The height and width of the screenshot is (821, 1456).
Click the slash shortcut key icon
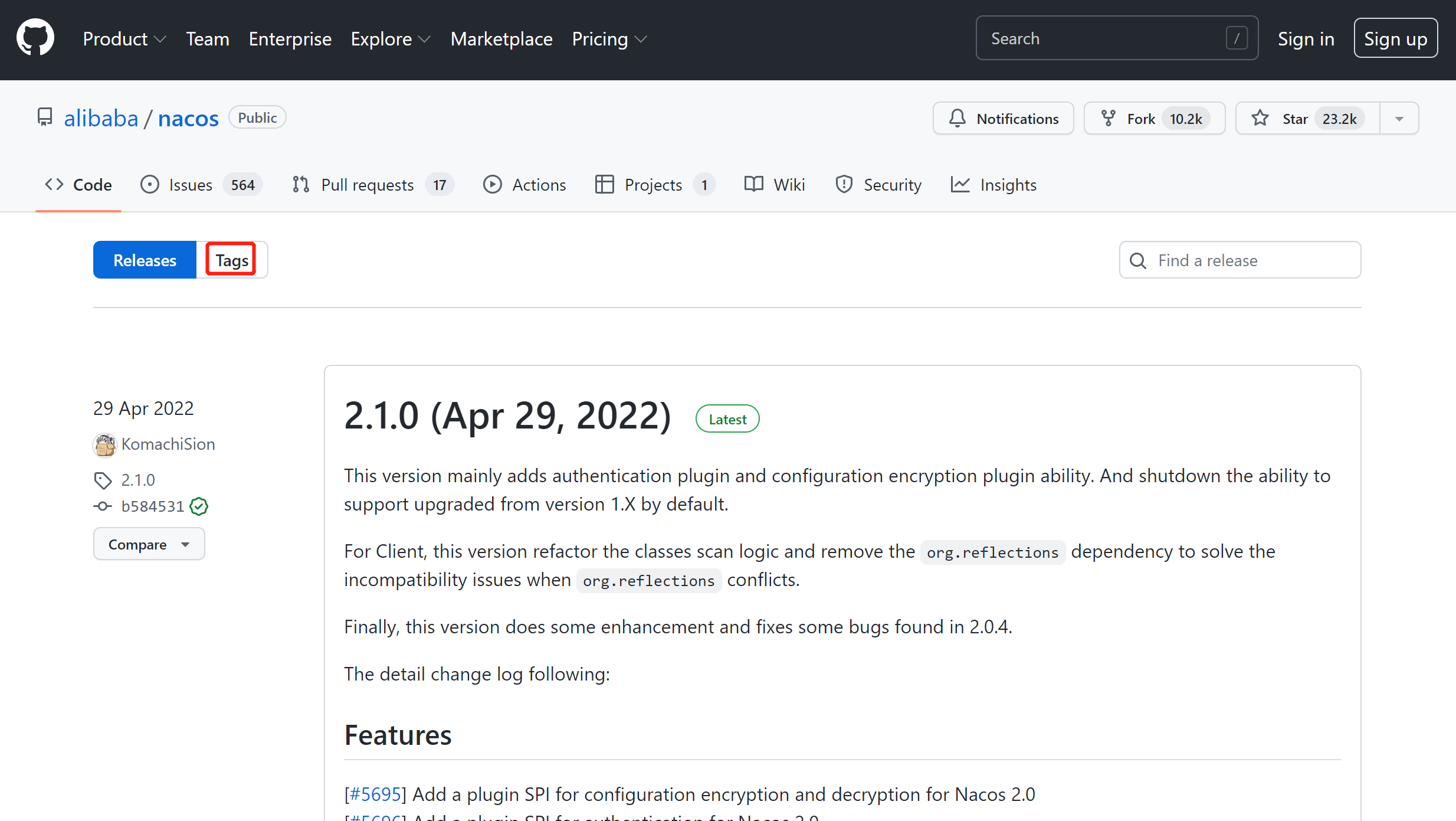tap(1237, 38)
